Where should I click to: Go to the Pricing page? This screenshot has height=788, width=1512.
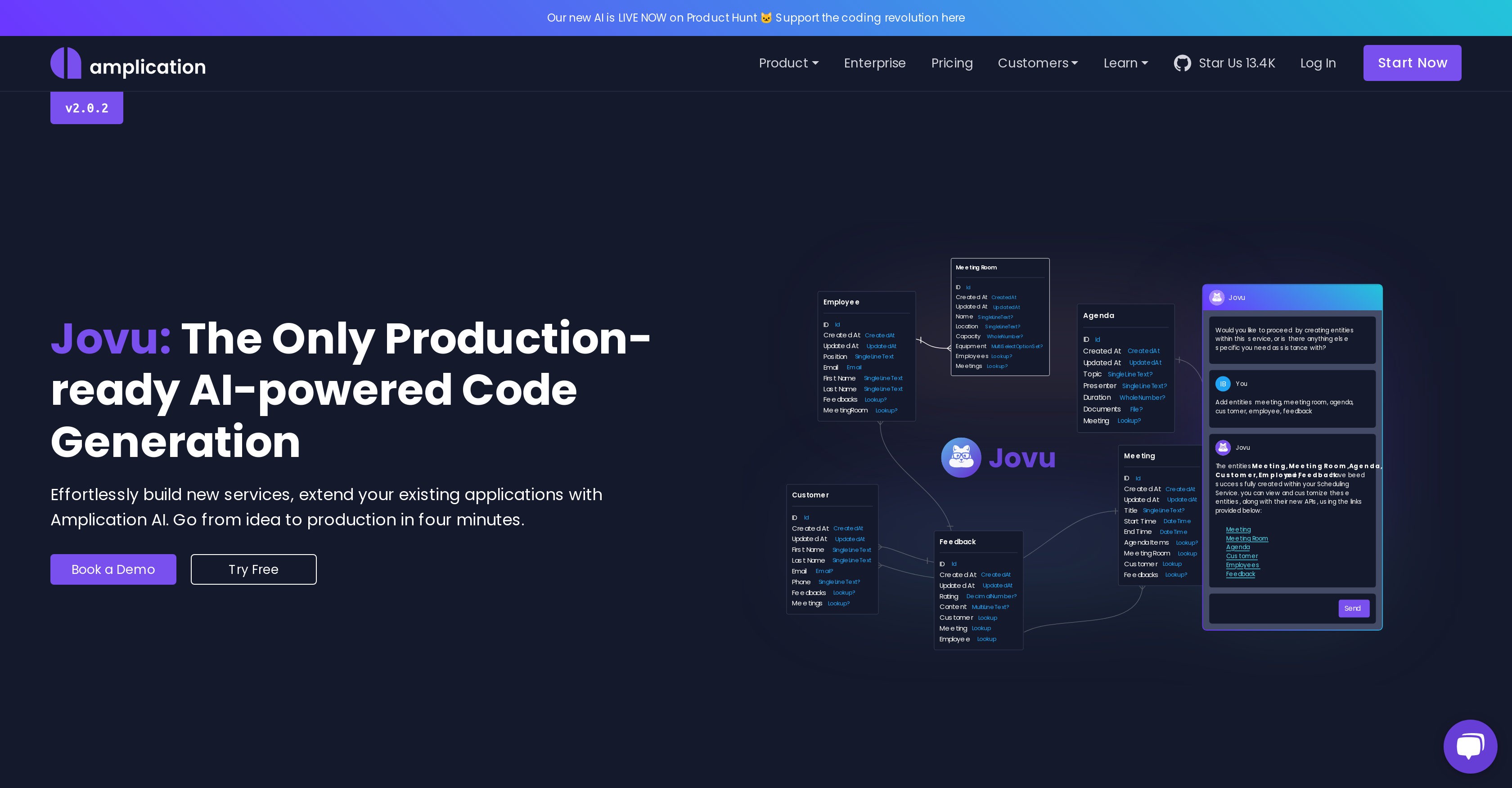tap(951, 63)
